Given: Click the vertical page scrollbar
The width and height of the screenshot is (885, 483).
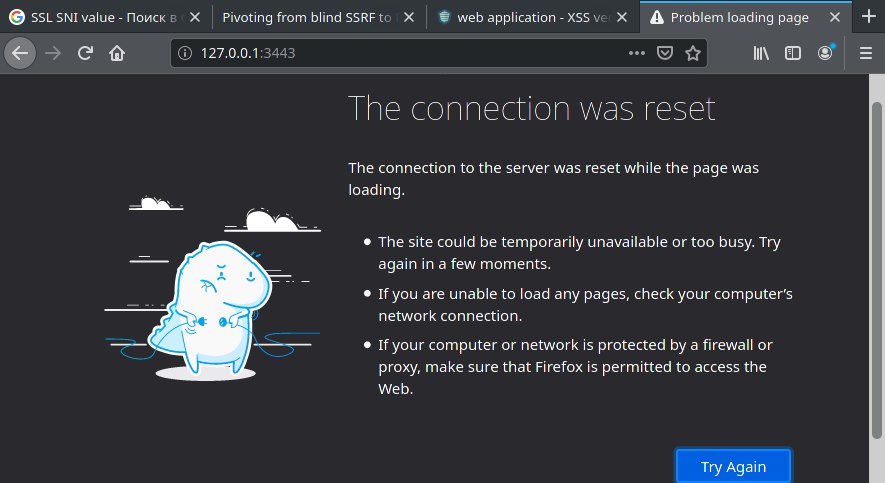Looking at the screenshot, I should tap(877, 270).
